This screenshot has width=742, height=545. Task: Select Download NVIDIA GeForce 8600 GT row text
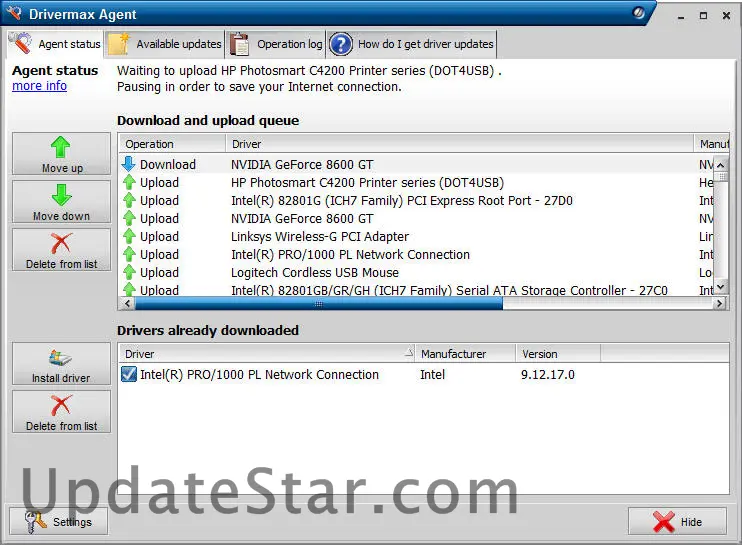click(302, 165)
